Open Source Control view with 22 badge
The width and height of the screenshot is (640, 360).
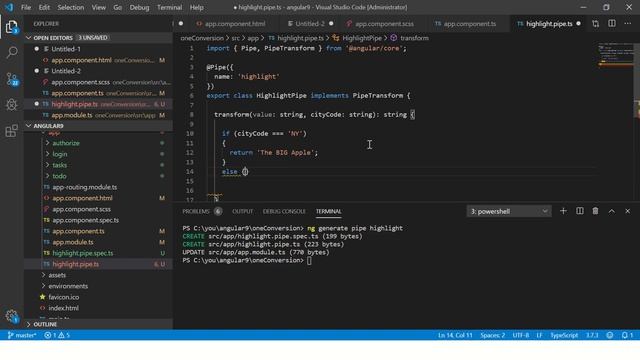[x=11, y=79]
